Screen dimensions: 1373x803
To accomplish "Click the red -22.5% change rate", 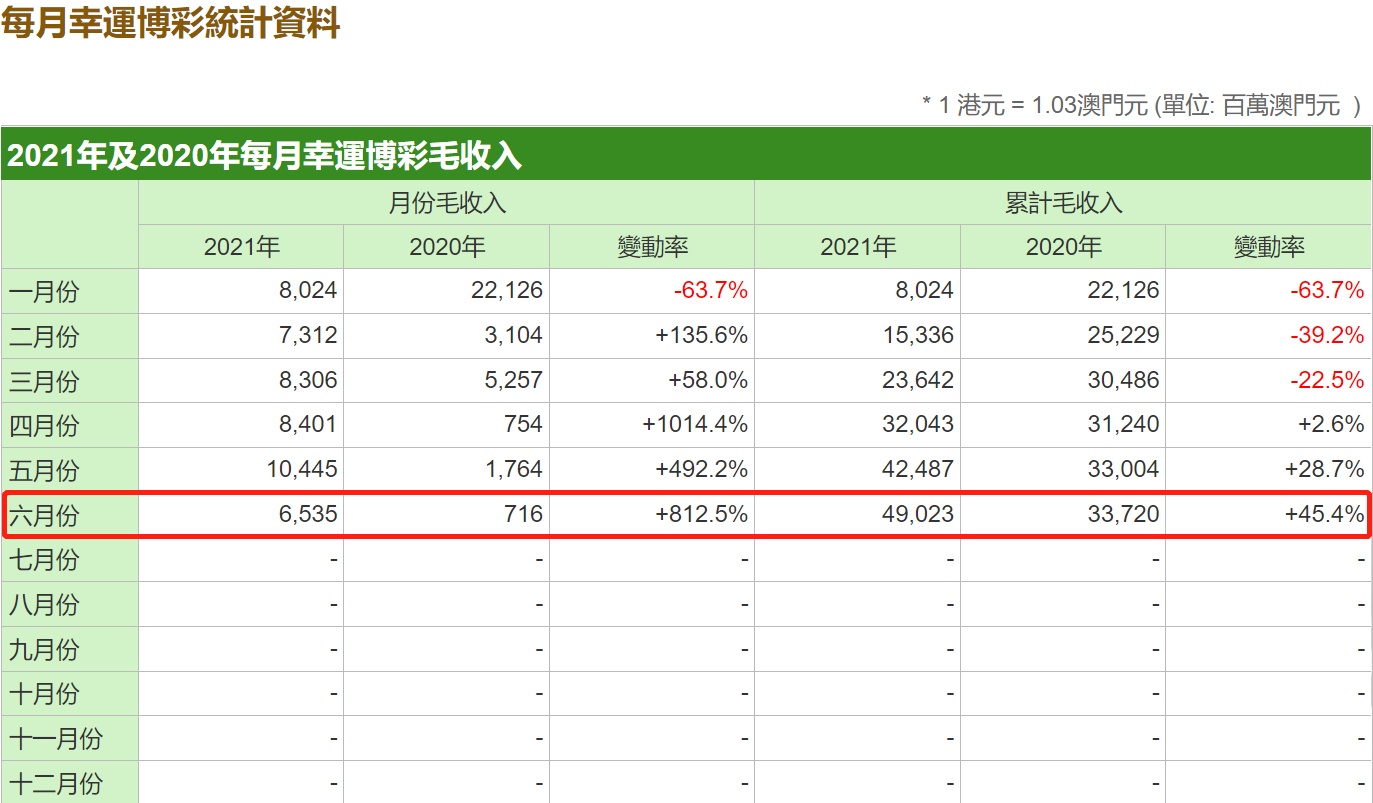I will click(x=1327, y=380).
